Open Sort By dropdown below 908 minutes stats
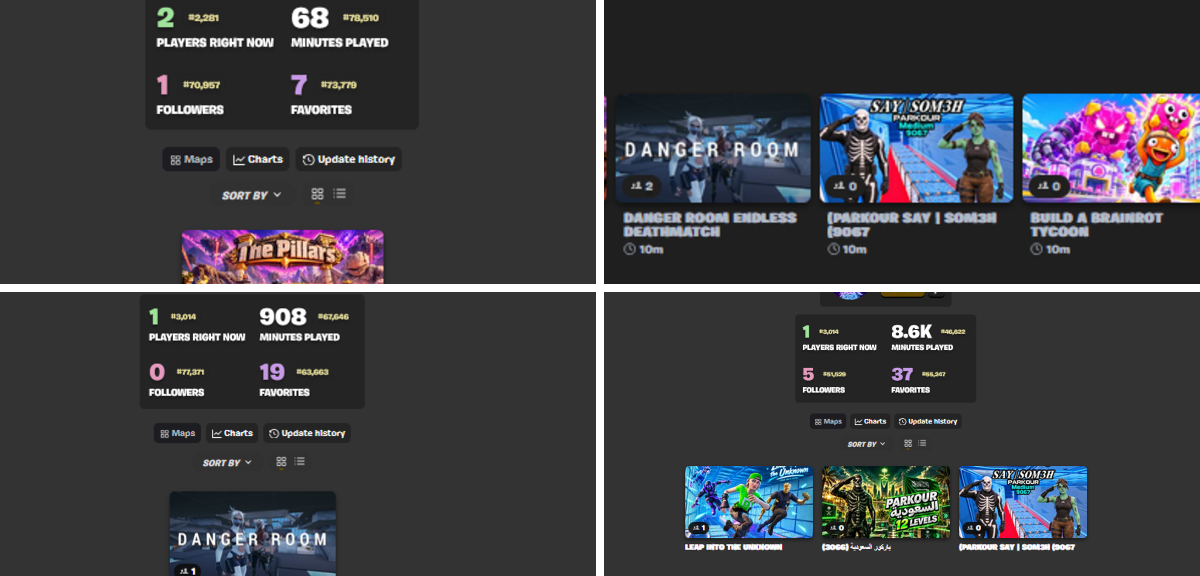Screen dimensions: 1200x576 click(x=227, y=463)
